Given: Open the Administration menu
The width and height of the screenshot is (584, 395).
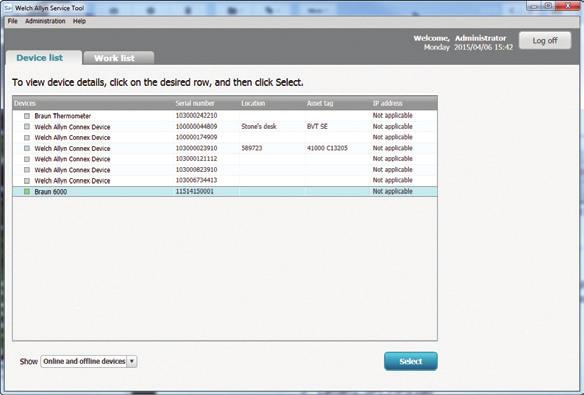Looking at the screenshot, I should 45,21.
